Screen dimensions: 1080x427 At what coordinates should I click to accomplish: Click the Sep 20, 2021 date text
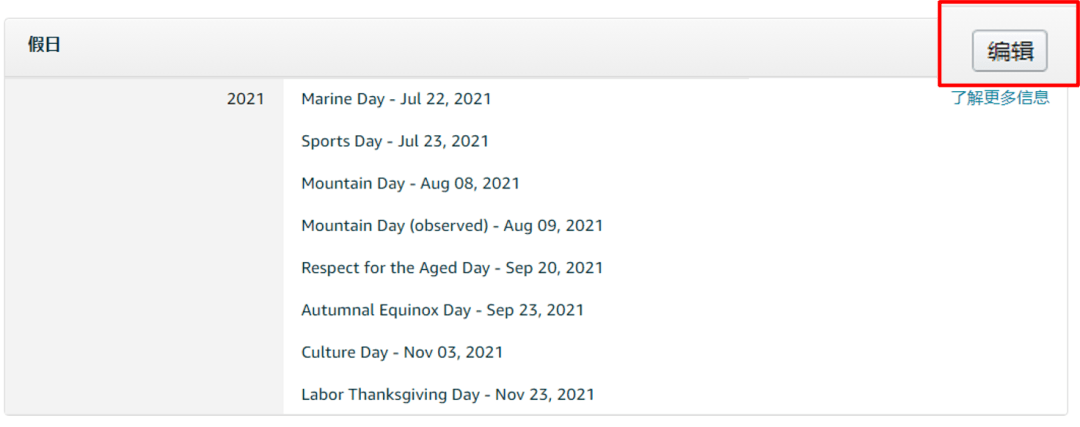554,268
